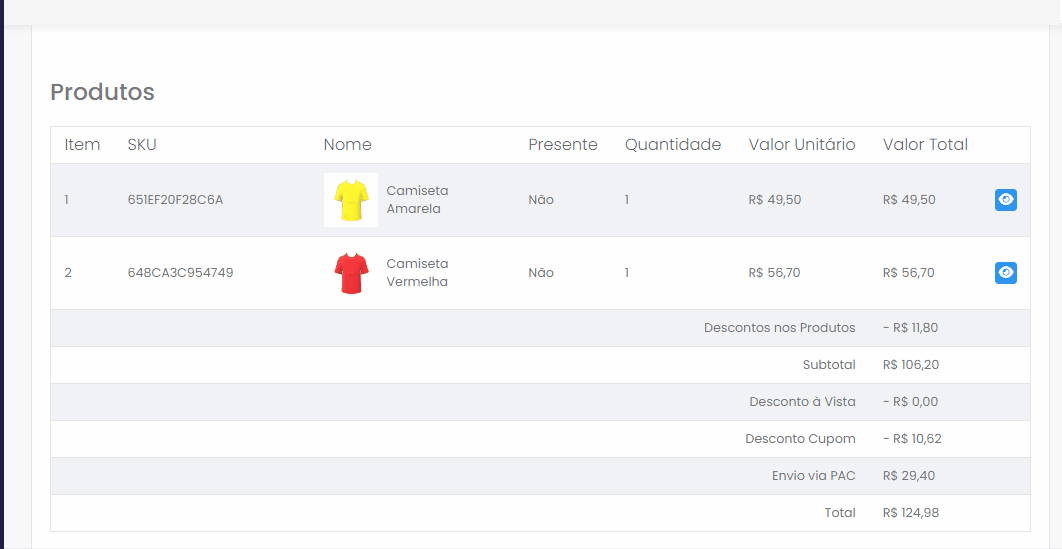Image resolution: width=1062 pixels, height=549 pixels.
Task: Click the Nome column header
Action: coord(347,144)
